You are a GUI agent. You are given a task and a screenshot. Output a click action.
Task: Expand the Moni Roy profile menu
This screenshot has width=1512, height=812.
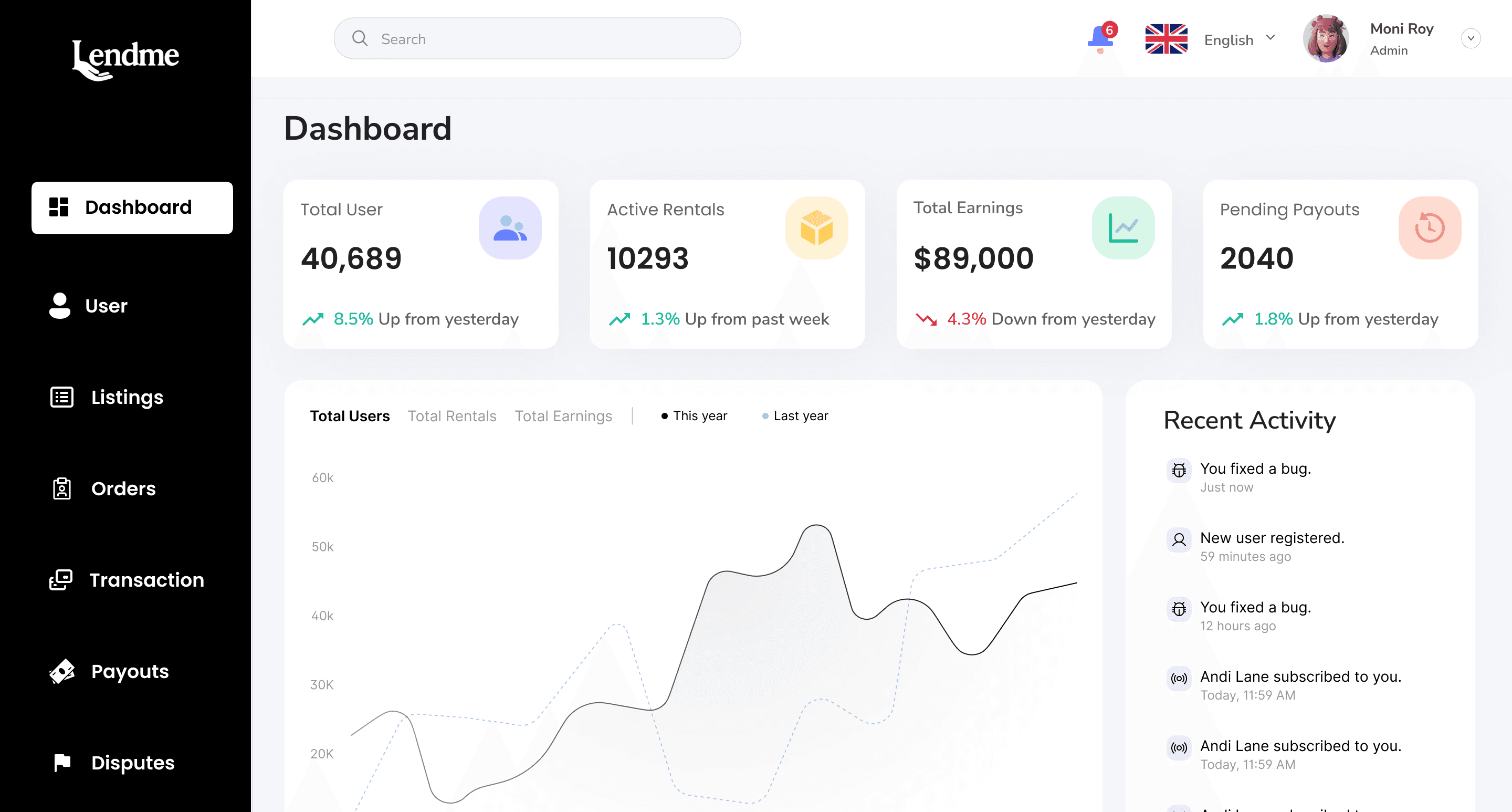[1471, 39]
